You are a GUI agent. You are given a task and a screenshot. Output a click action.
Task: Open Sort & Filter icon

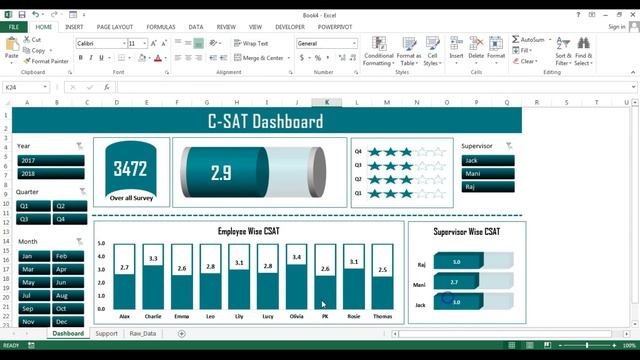click(x=563, y=43)
